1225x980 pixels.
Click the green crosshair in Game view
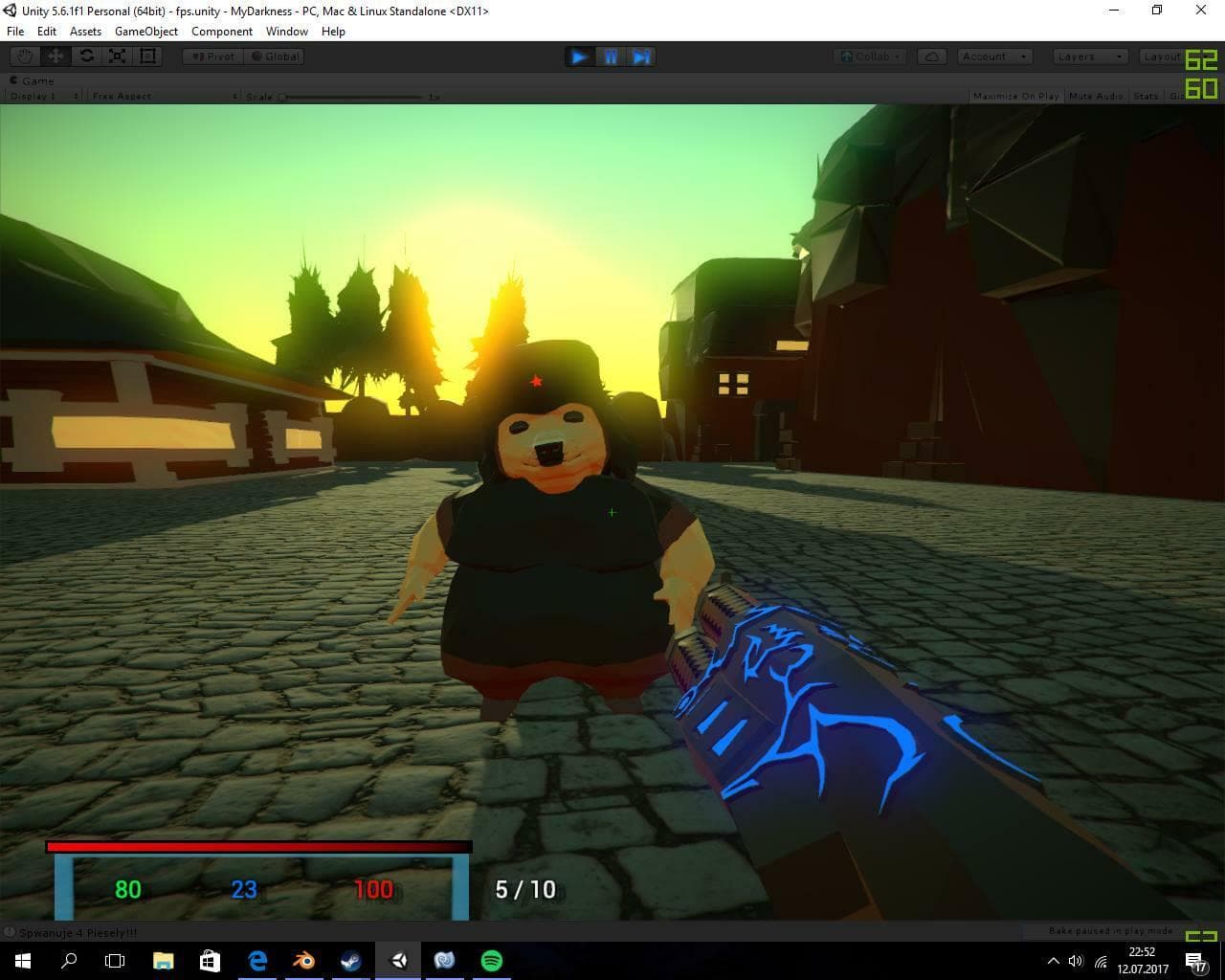point(612,512)
